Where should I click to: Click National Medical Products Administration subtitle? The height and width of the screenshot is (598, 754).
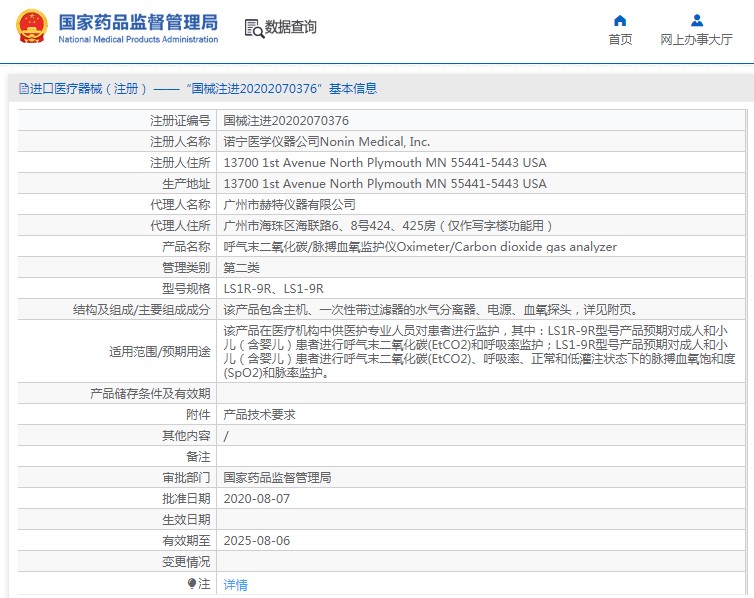(x=138, y=39)
